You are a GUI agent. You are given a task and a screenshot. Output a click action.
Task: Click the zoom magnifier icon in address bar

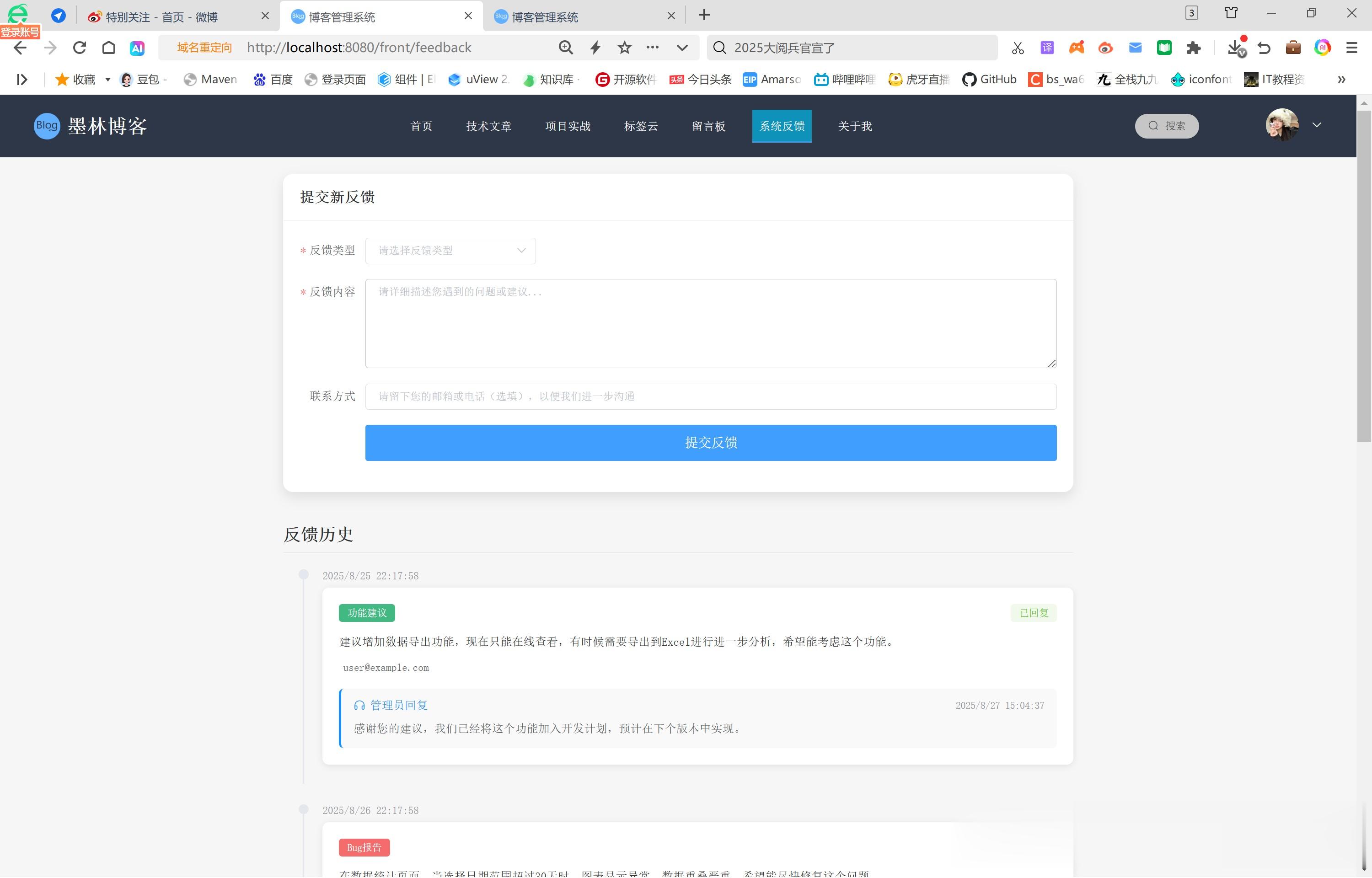click(x=565, y=47)
